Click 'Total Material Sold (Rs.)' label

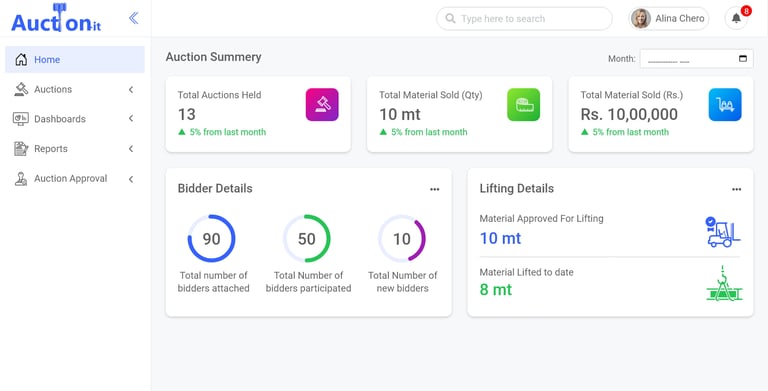632,95
